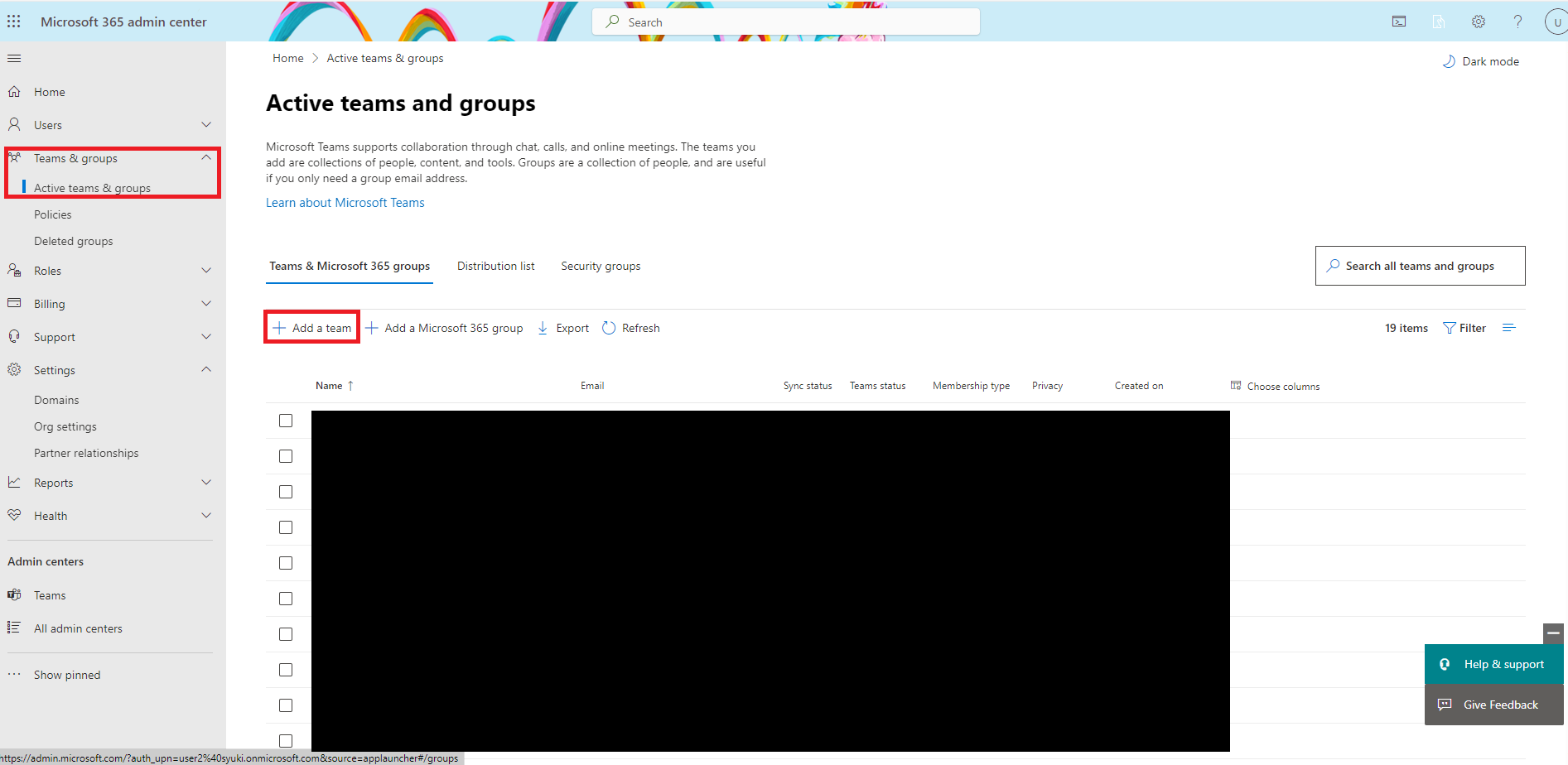Check the fifth row checkbox
This screenshot has height=765, width=1568.
(x=286, y=563)
